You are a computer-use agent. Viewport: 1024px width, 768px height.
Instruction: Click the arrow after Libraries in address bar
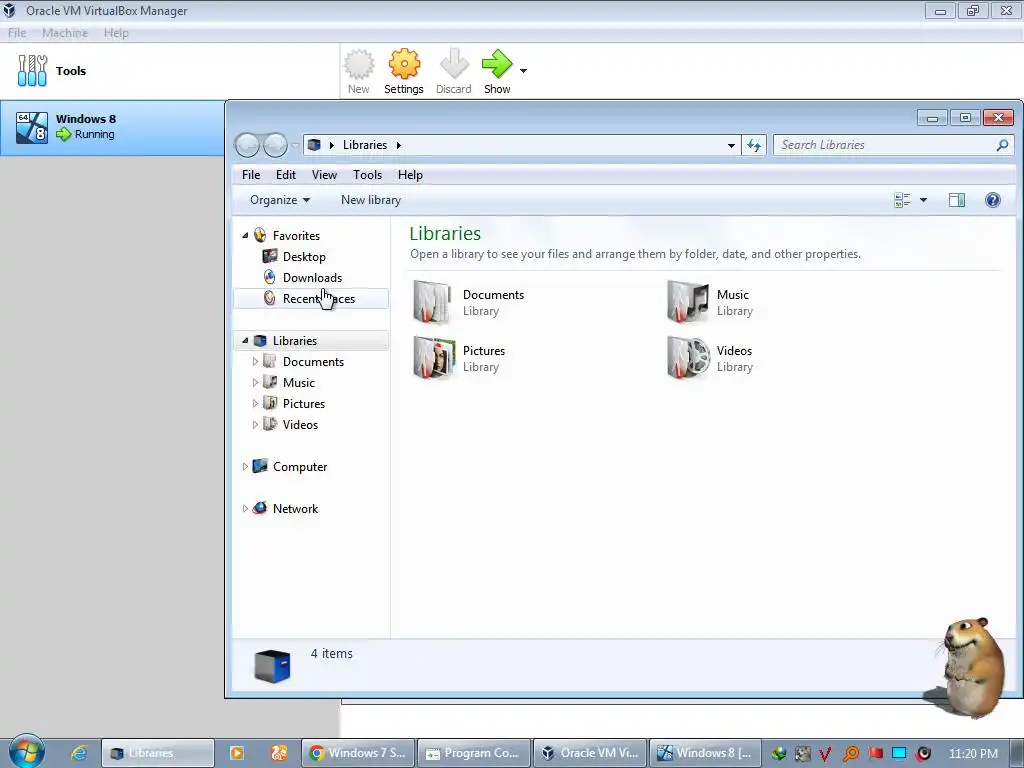[x=398, y=145]
